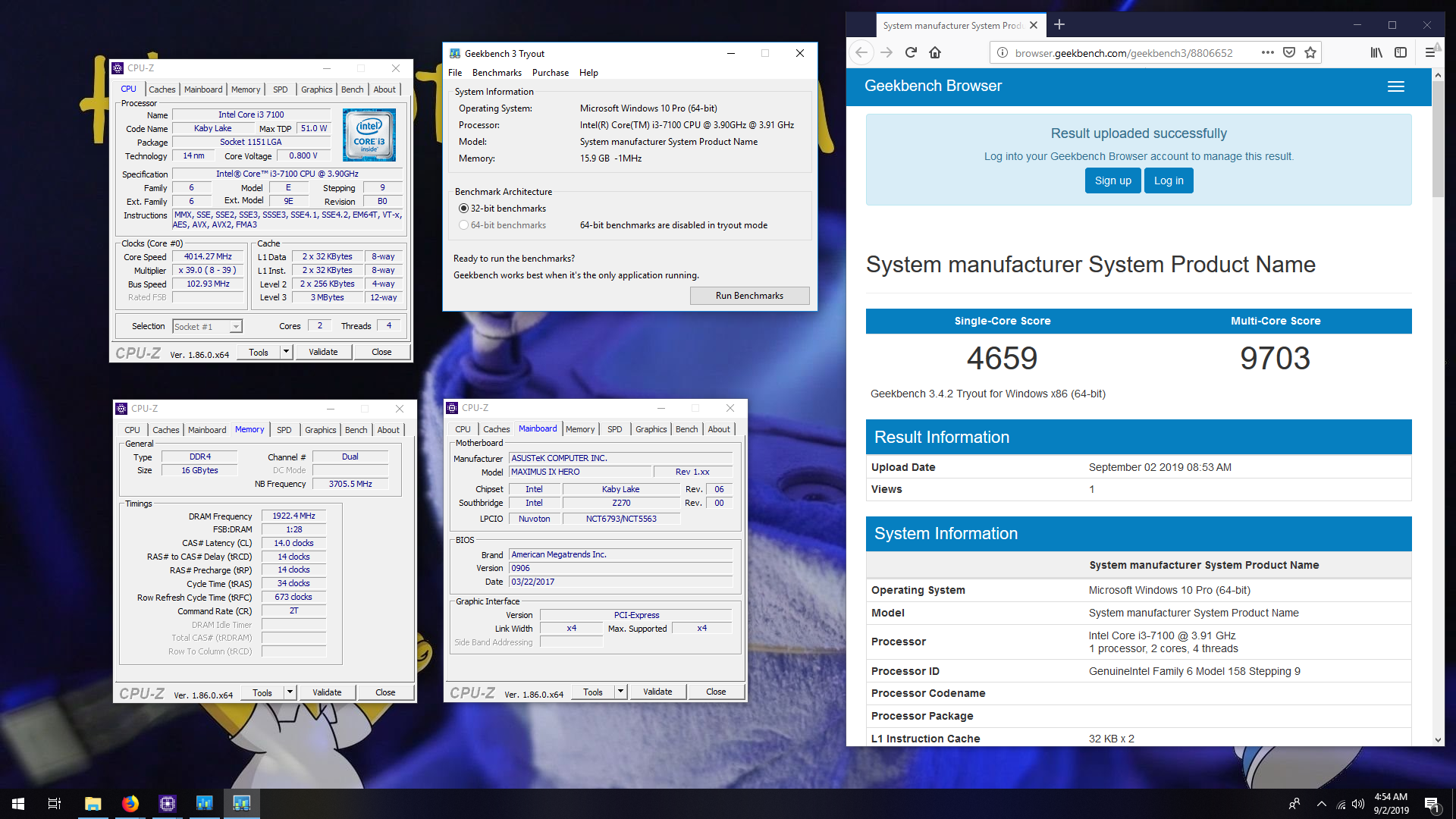Screen dimensions: 1456x819
Task: Close the System manufacturer browser tab
Action: tap(1033, 25)
